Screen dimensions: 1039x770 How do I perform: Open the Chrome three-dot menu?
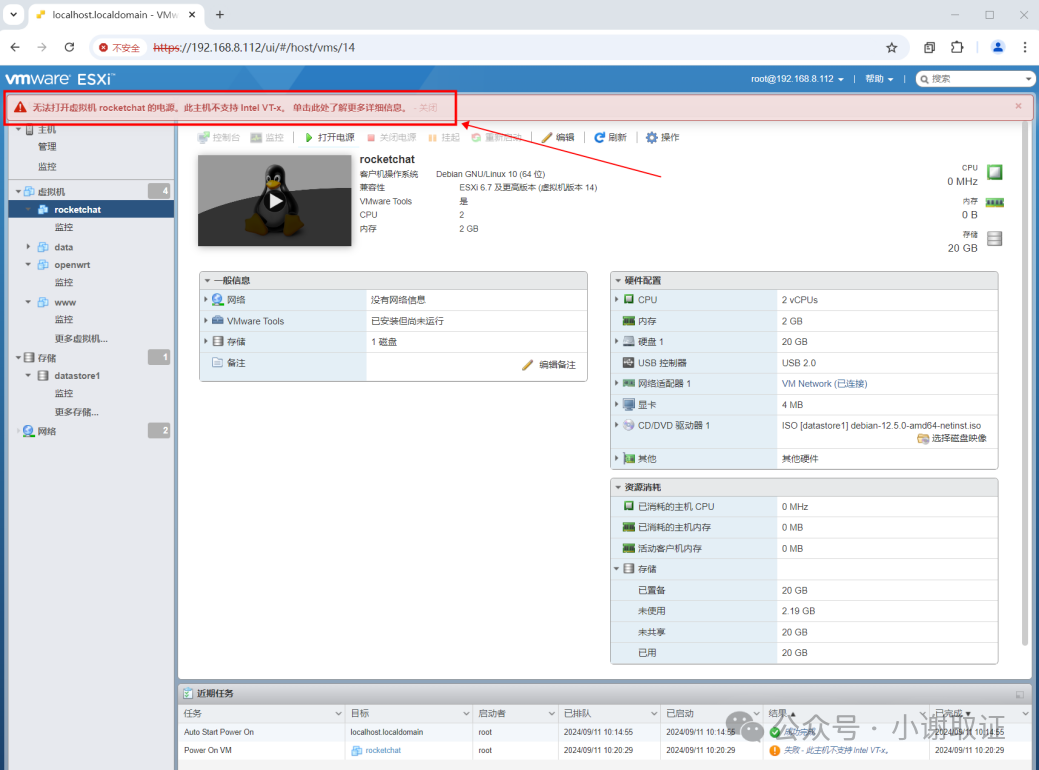coord(1024,48)
